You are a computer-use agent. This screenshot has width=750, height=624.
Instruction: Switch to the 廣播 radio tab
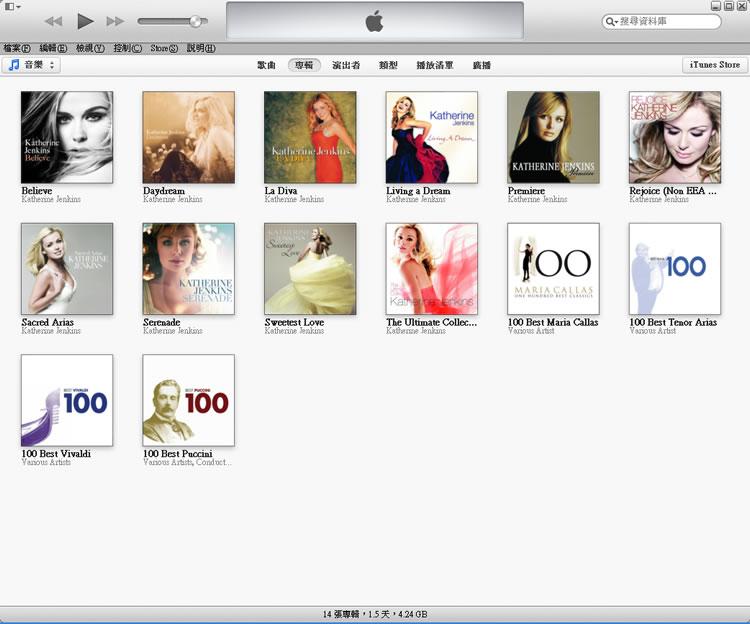482,65
